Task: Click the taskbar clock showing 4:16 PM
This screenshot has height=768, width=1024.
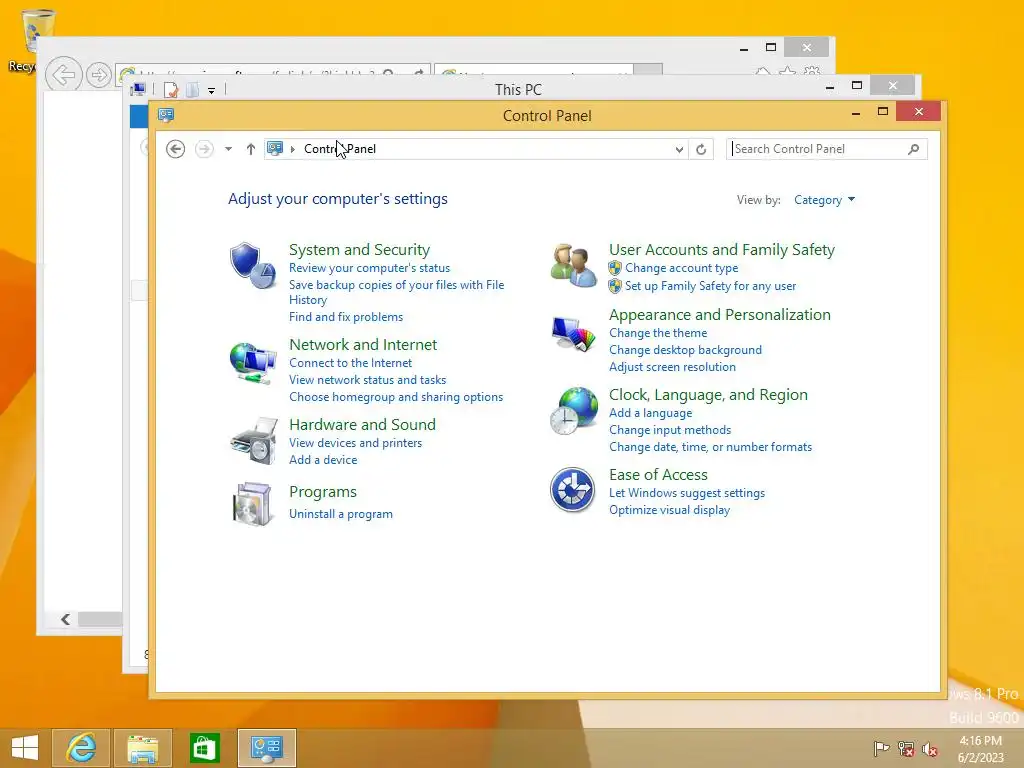Action: point(980,748)
